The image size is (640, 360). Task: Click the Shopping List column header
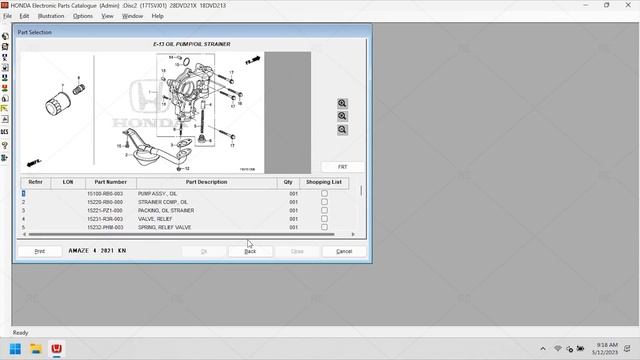(x=324, y=182)
